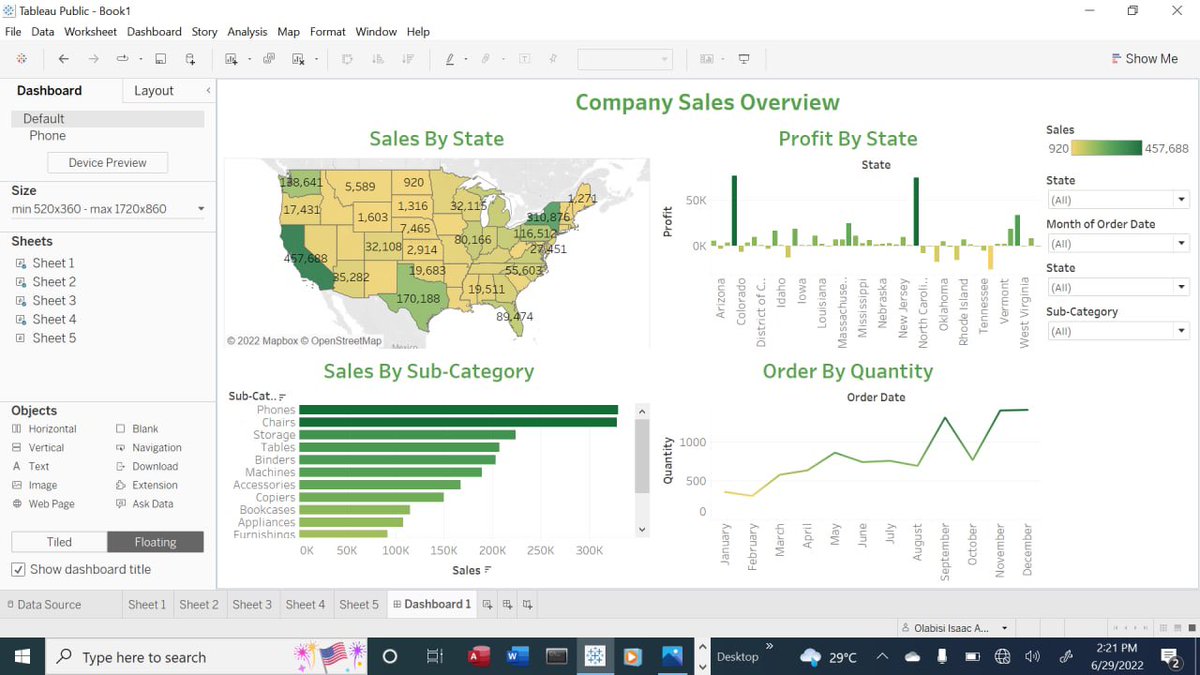Open the Analysis menu
The height and width of the screenshot is (675, 1200).
(x=247, y=32)
